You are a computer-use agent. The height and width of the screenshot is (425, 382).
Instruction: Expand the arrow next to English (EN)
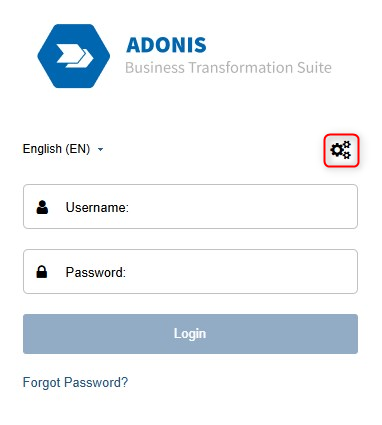(100, 150)
